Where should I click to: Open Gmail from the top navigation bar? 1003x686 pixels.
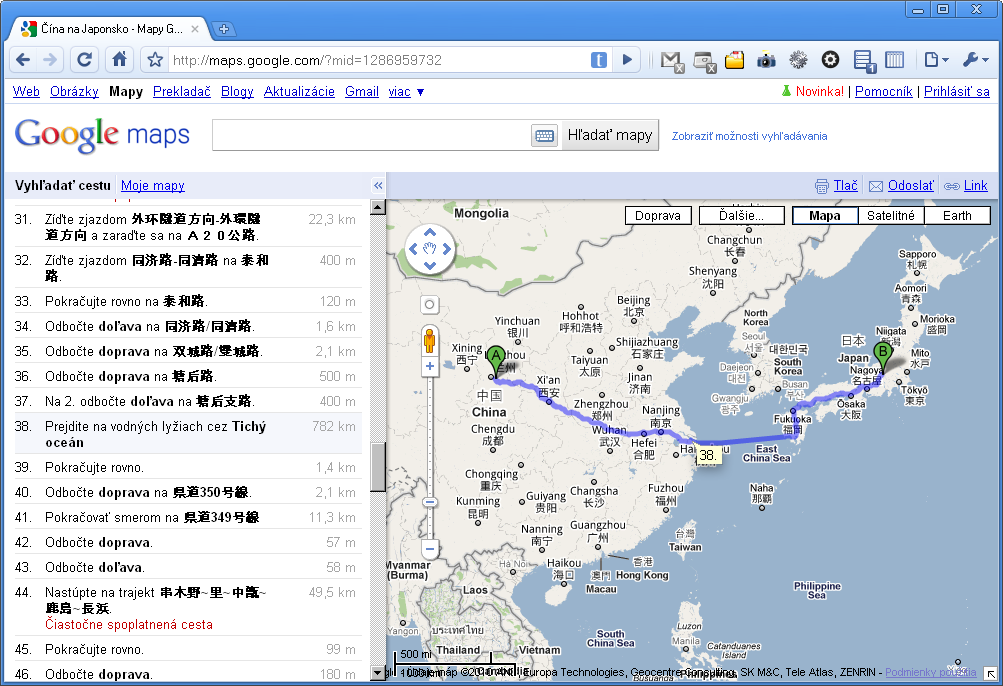click(x=361, y=92)
